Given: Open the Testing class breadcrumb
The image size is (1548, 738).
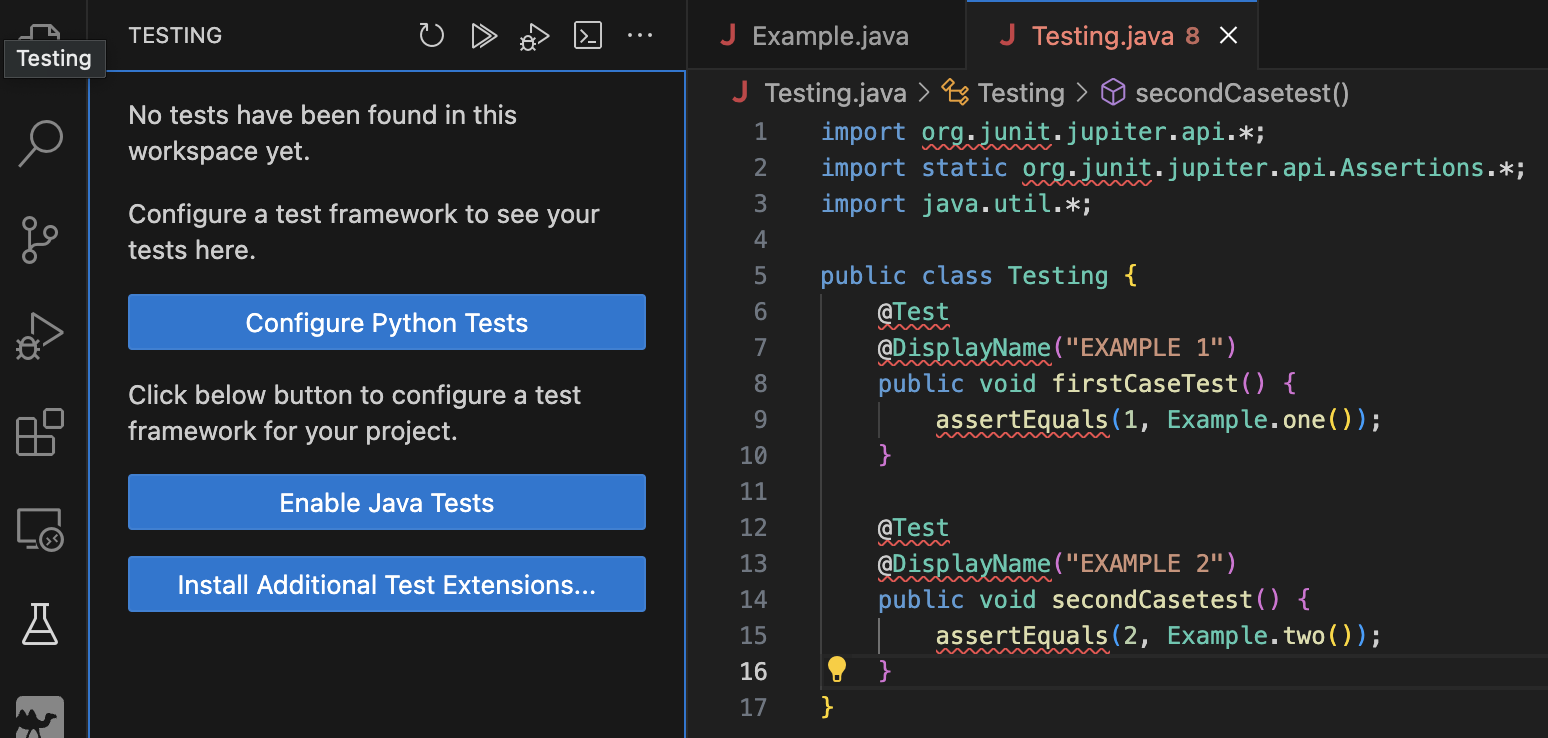Looking at the screenshot, I should pyautogui.click(x=1021, y=92).
